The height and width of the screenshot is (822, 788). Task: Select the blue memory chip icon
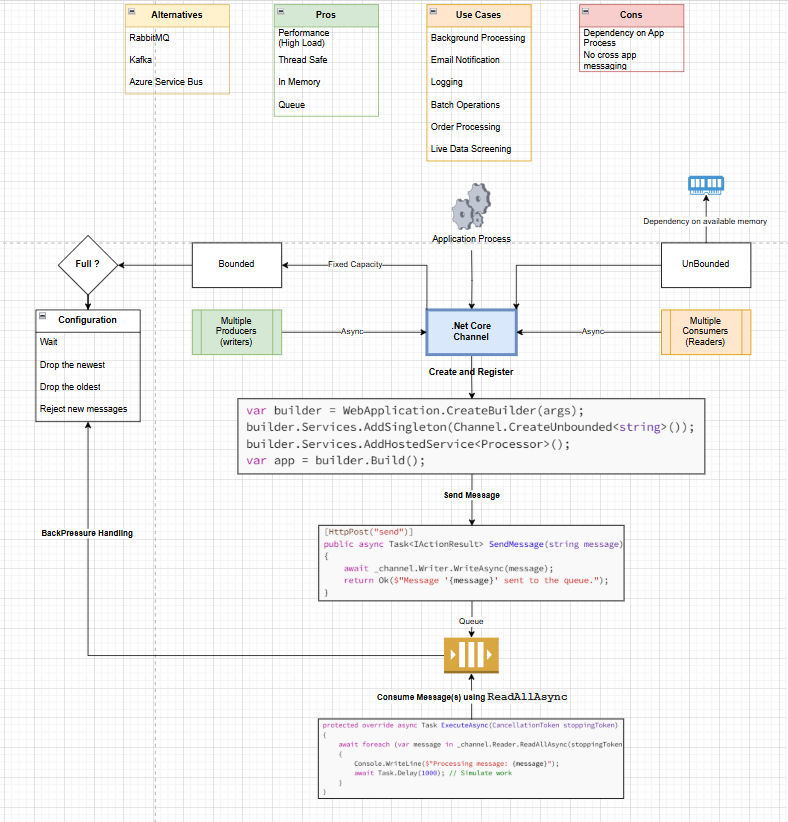coord(706,184)
